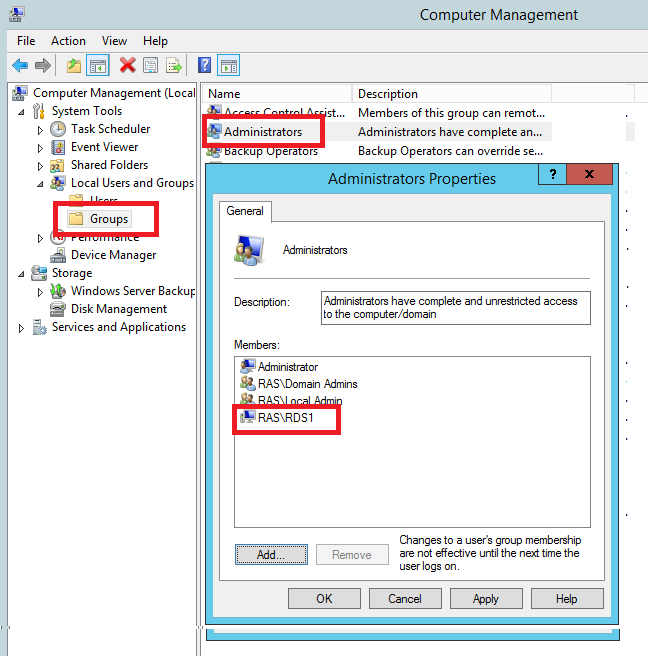Select Device Manager in the tree

tap(113, 255)
